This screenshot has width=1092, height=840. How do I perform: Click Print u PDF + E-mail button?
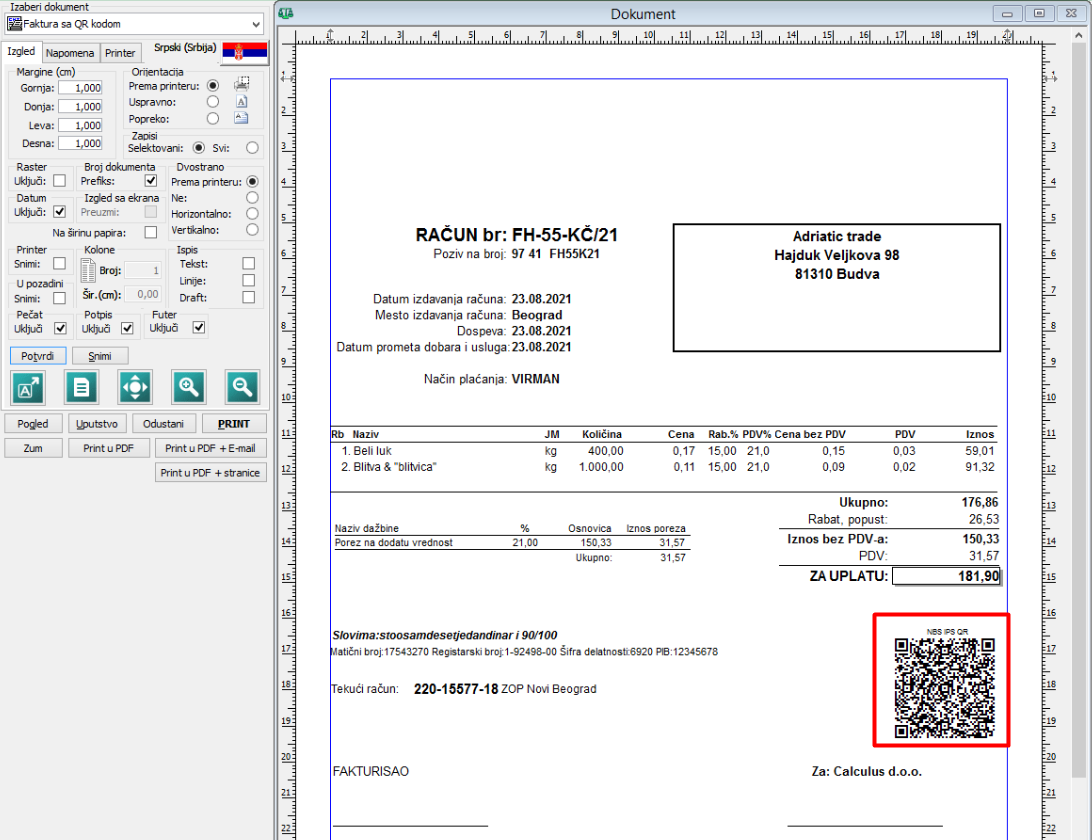point(210,448)
